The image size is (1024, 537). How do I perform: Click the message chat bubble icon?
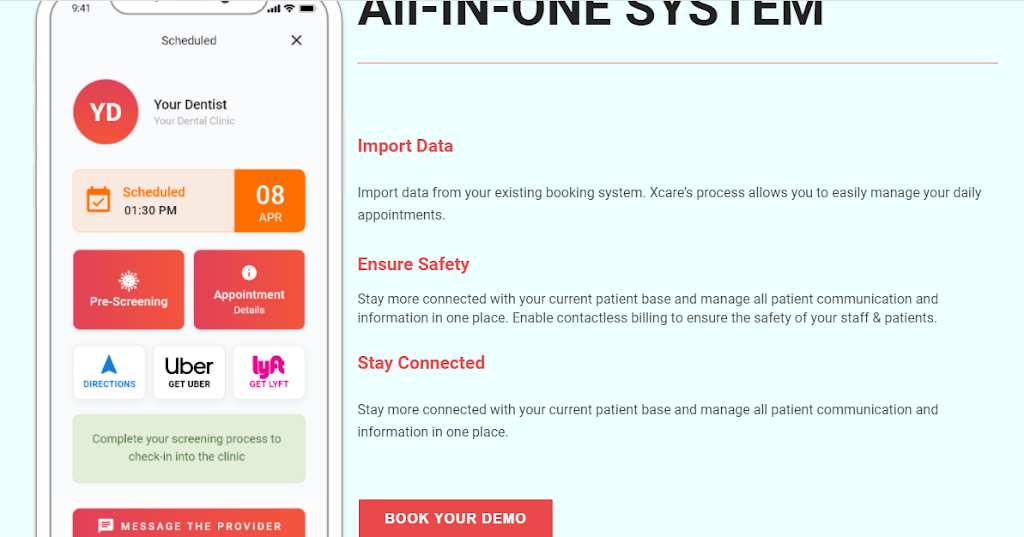tap(106, 526)
